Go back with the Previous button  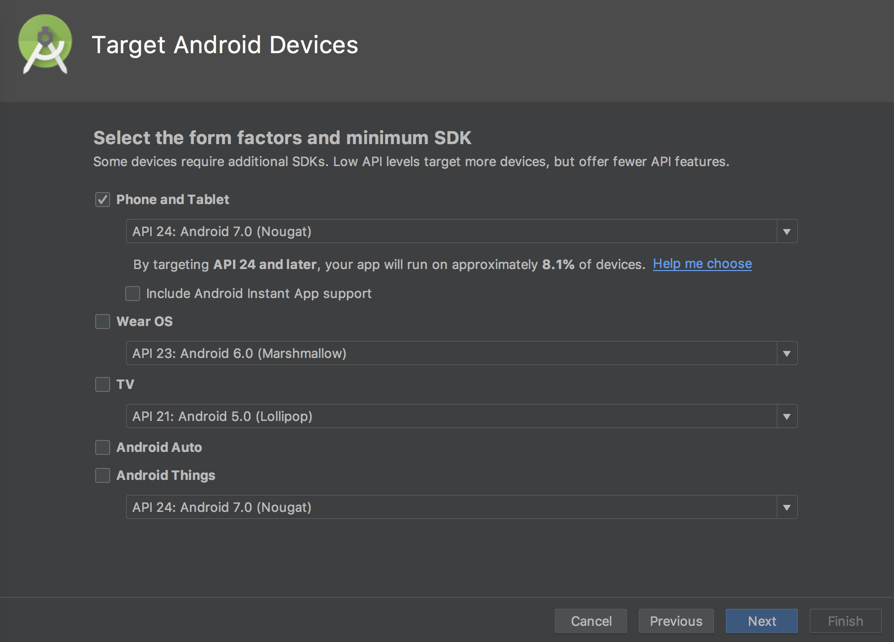(x=676, y=621)
